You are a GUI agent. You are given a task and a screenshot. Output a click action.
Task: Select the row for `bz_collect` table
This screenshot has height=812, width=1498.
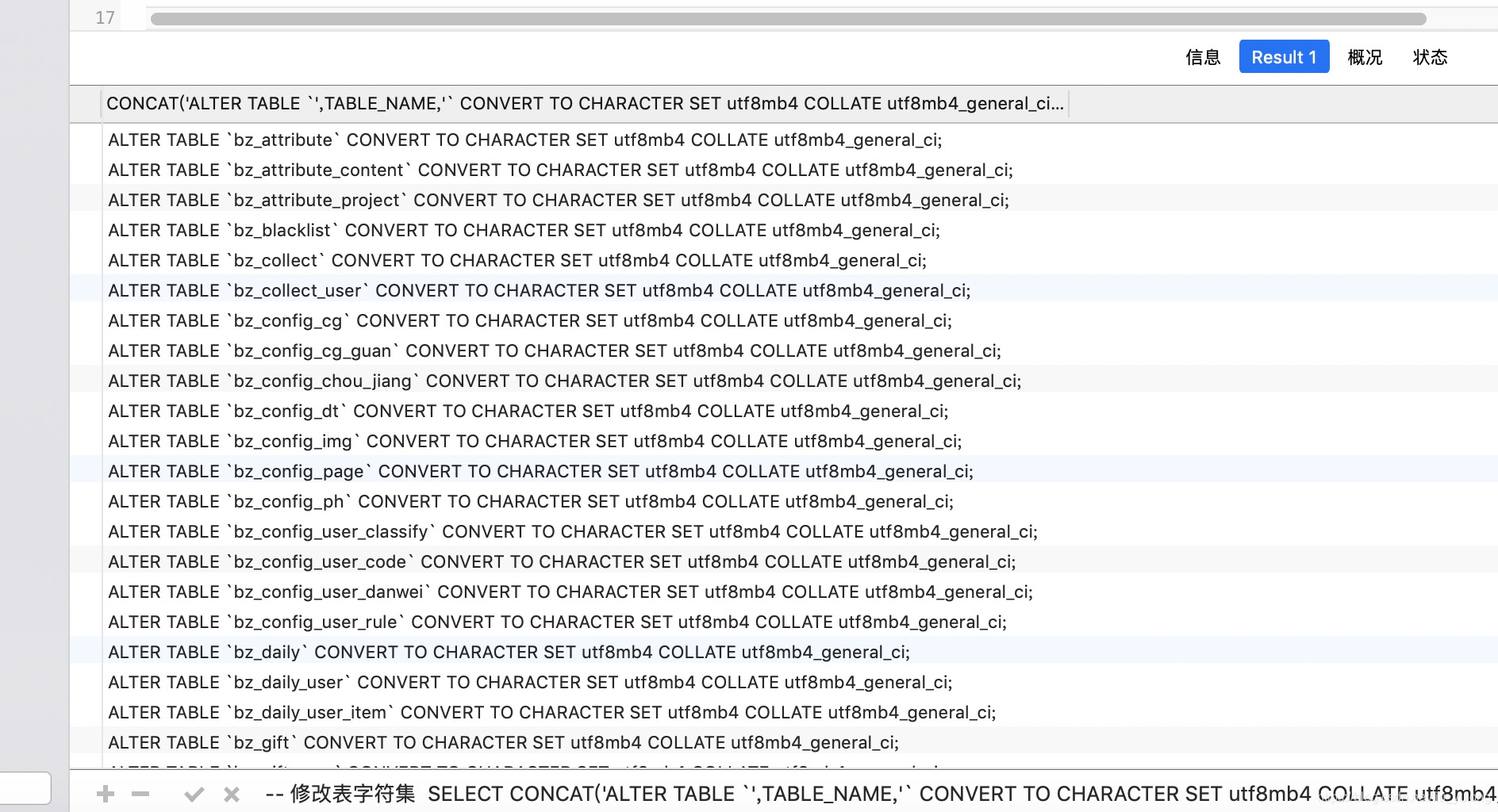point(784,261)
